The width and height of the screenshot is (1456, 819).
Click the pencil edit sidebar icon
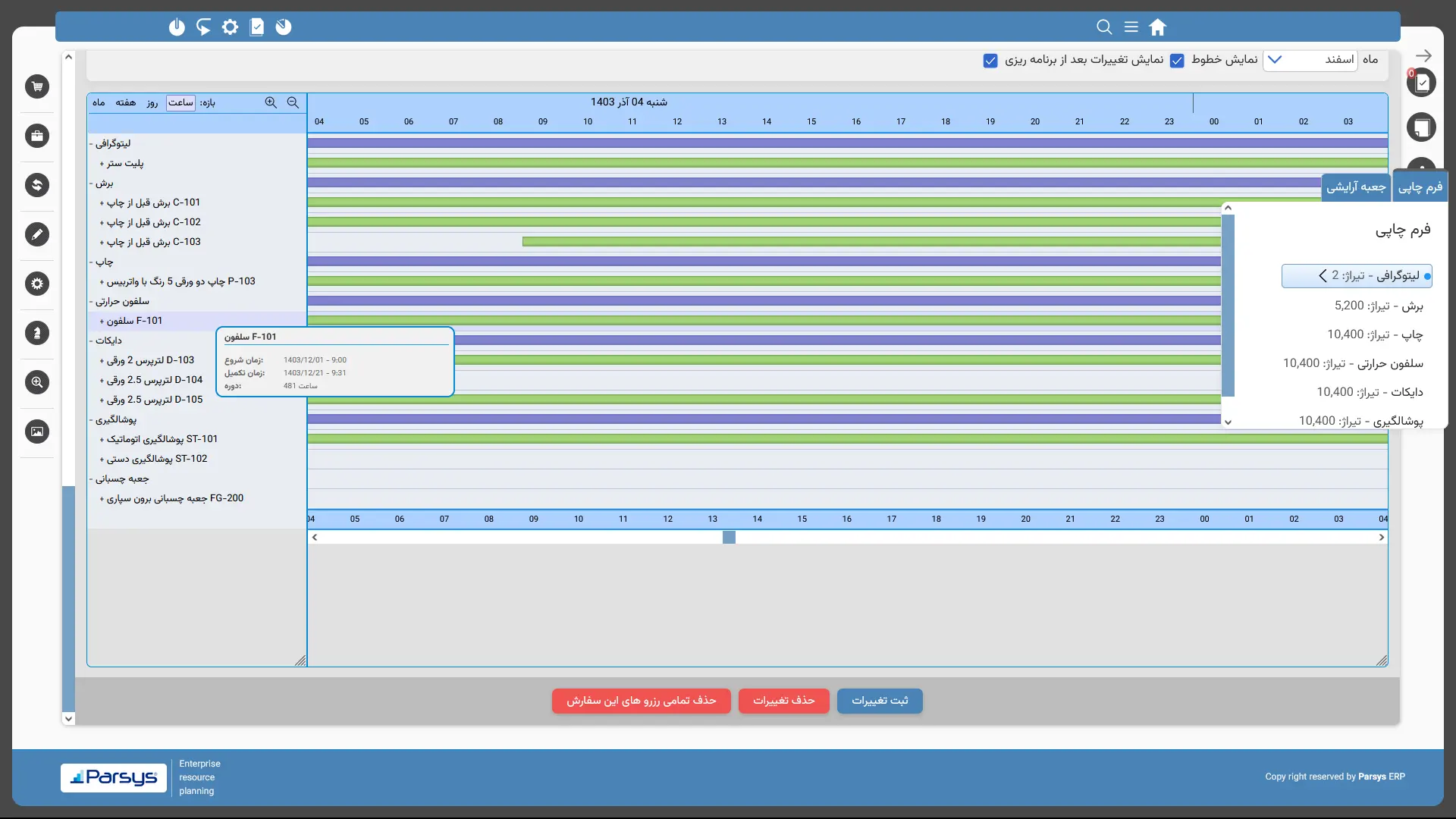[36, 234]
